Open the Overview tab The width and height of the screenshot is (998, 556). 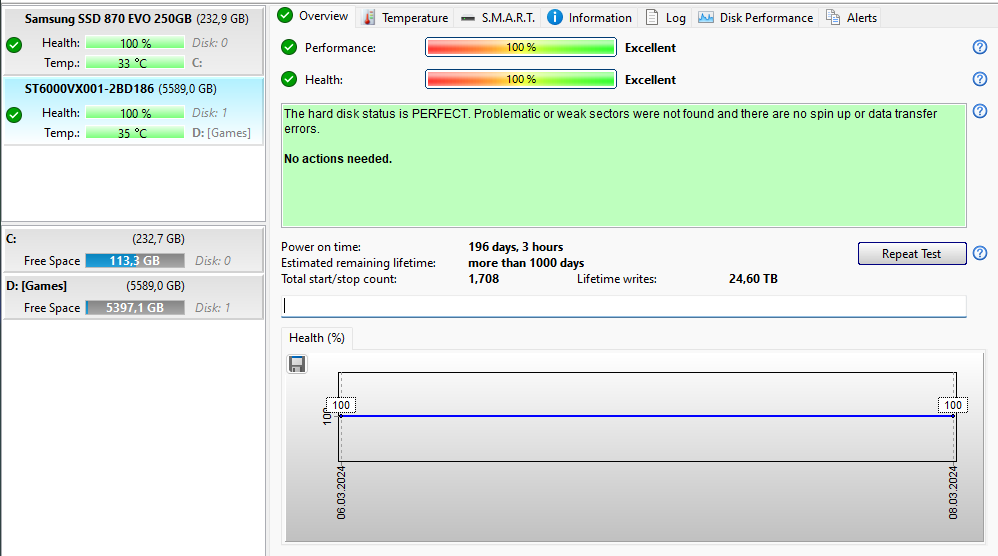coord(313,16)
